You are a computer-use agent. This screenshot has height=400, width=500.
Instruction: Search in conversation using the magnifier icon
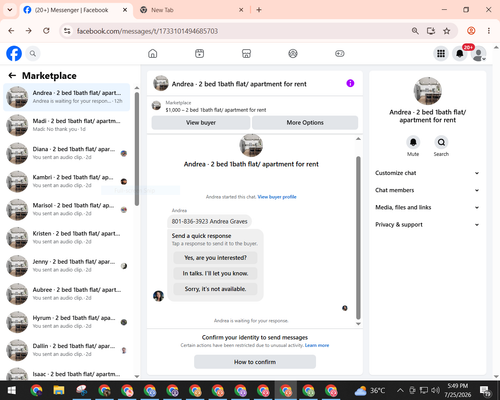click(441, 142)
